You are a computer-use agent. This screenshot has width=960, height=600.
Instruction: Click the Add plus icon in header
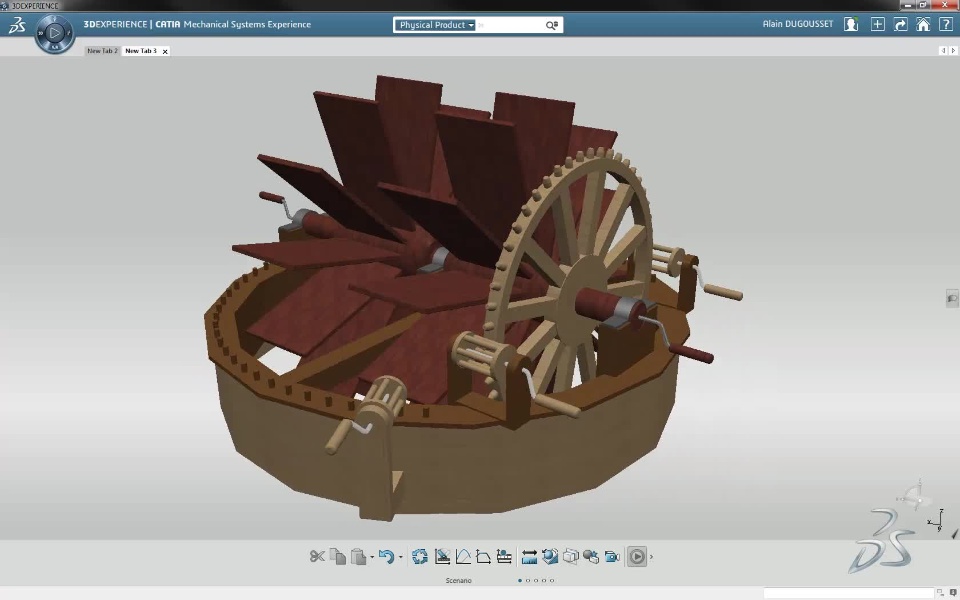[x=877, y=24]
